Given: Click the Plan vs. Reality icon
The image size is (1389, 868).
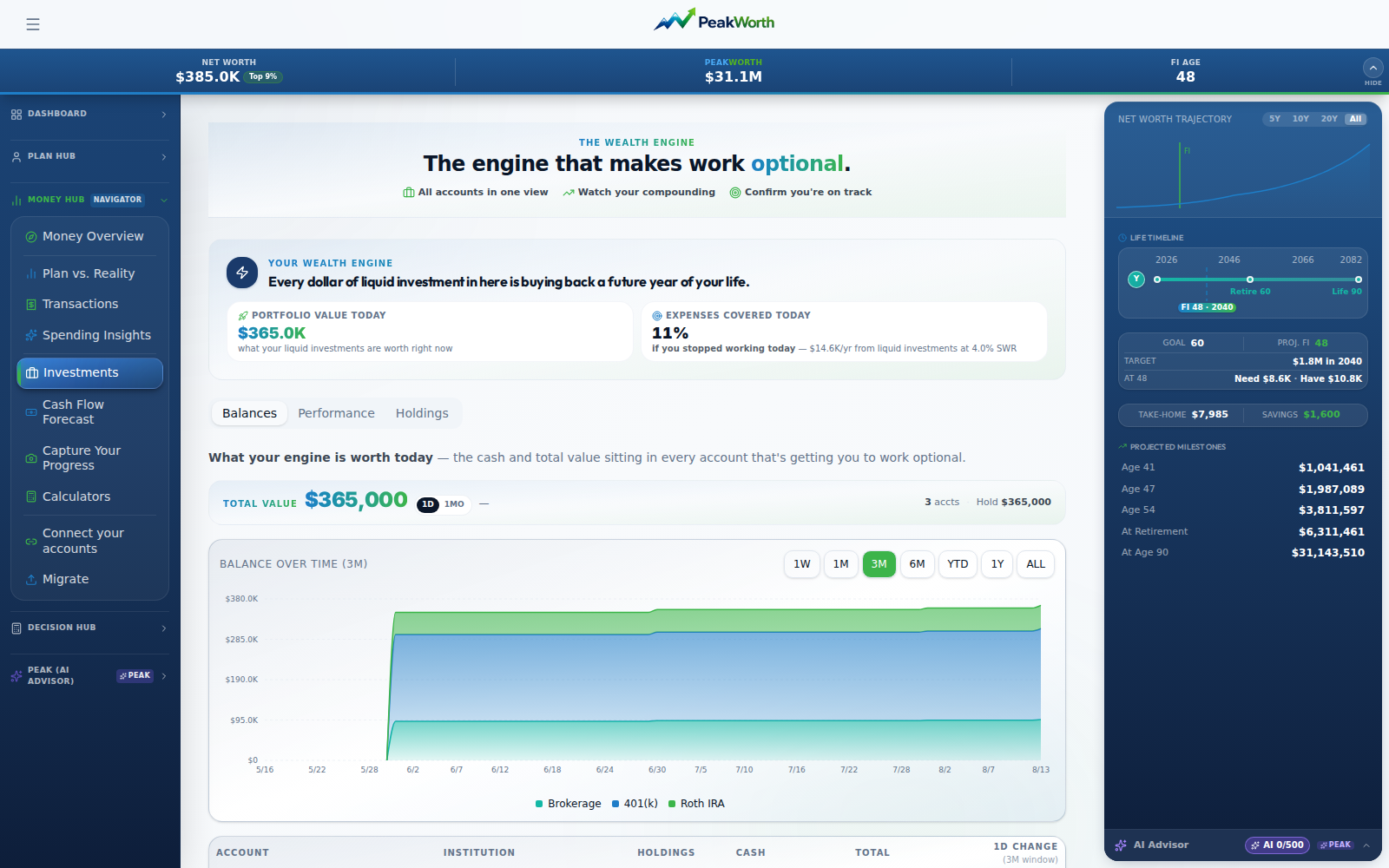Looking at the screenshot, I should 31,274.
